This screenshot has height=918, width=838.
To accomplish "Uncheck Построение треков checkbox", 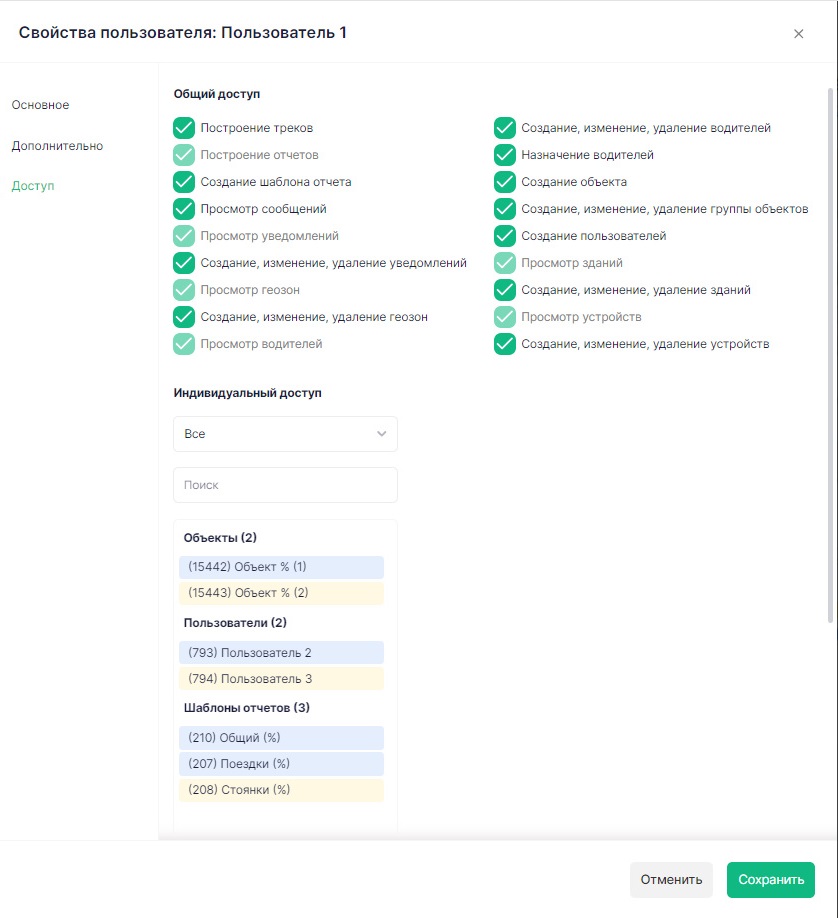I will tap(184, 128).
